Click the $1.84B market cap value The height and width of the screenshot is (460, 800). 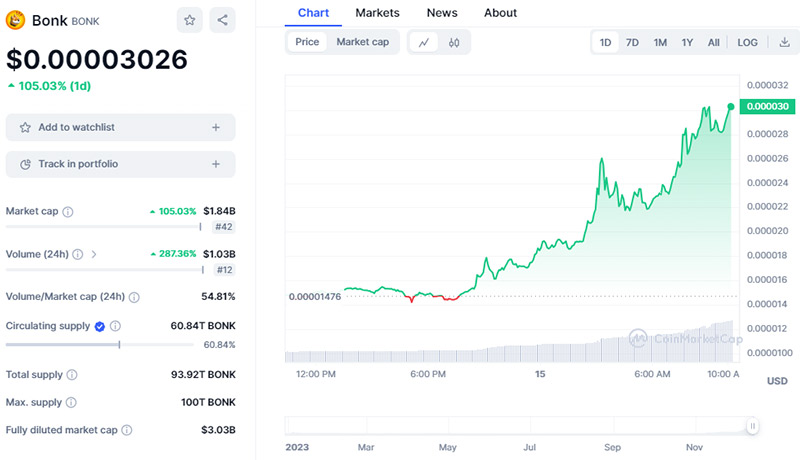[219, 211]
